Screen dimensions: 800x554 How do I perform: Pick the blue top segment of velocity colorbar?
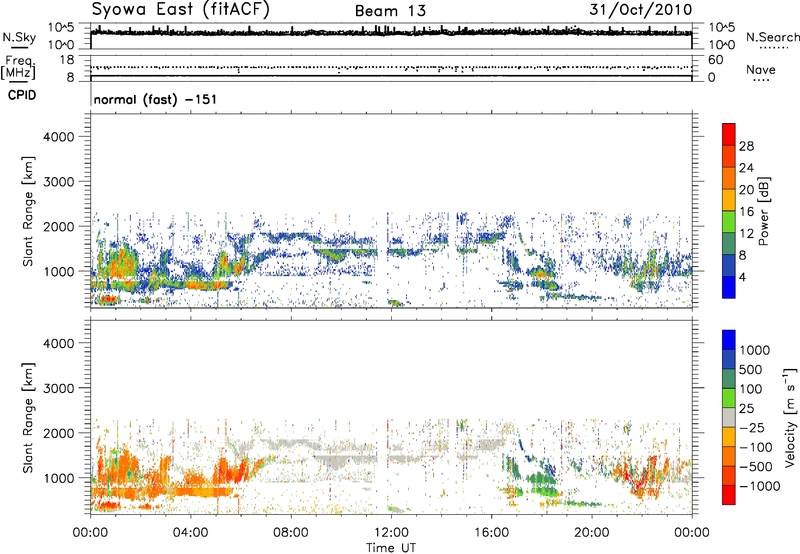(729, 340)
